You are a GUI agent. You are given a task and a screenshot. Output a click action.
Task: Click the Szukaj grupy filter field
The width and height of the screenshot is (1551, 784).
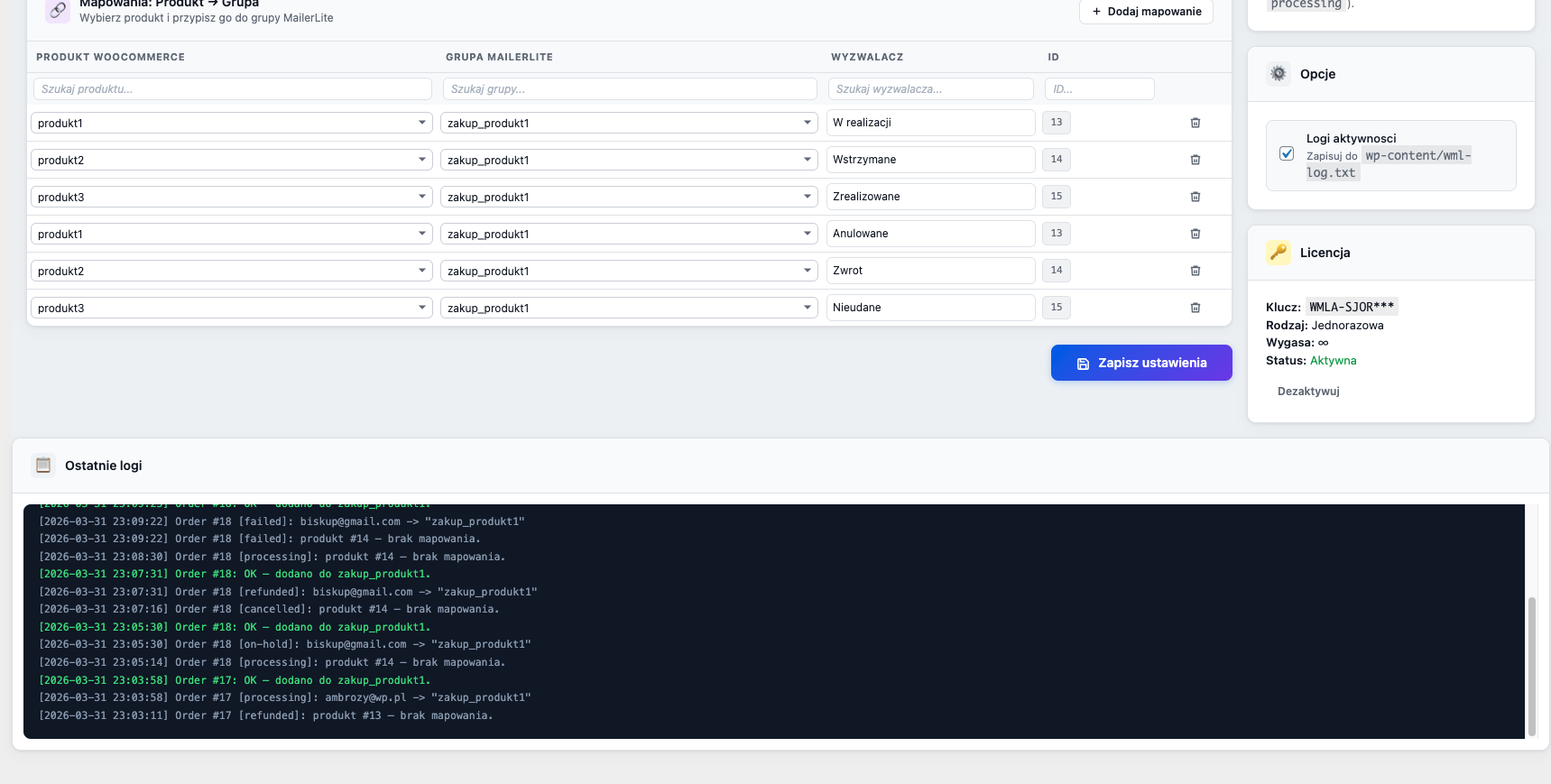(x=630, y=89)
